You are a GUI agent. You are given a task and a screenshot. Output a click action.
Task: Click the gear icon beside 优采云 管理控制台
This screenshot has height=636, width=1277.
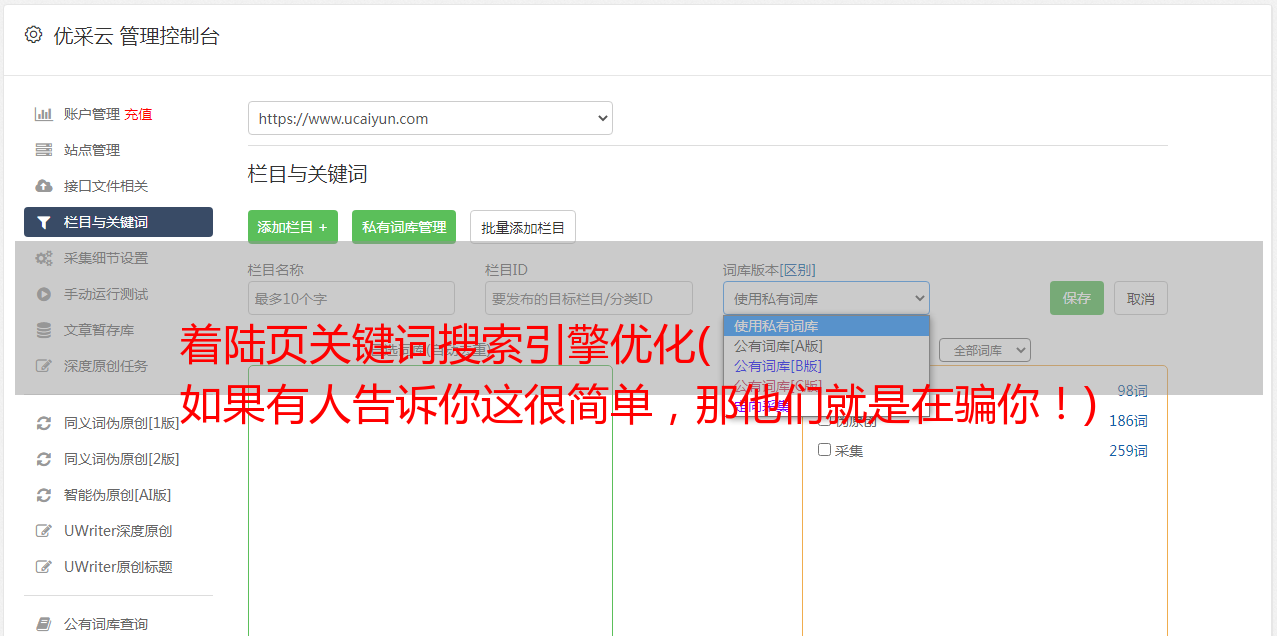(x=33, y=35)
